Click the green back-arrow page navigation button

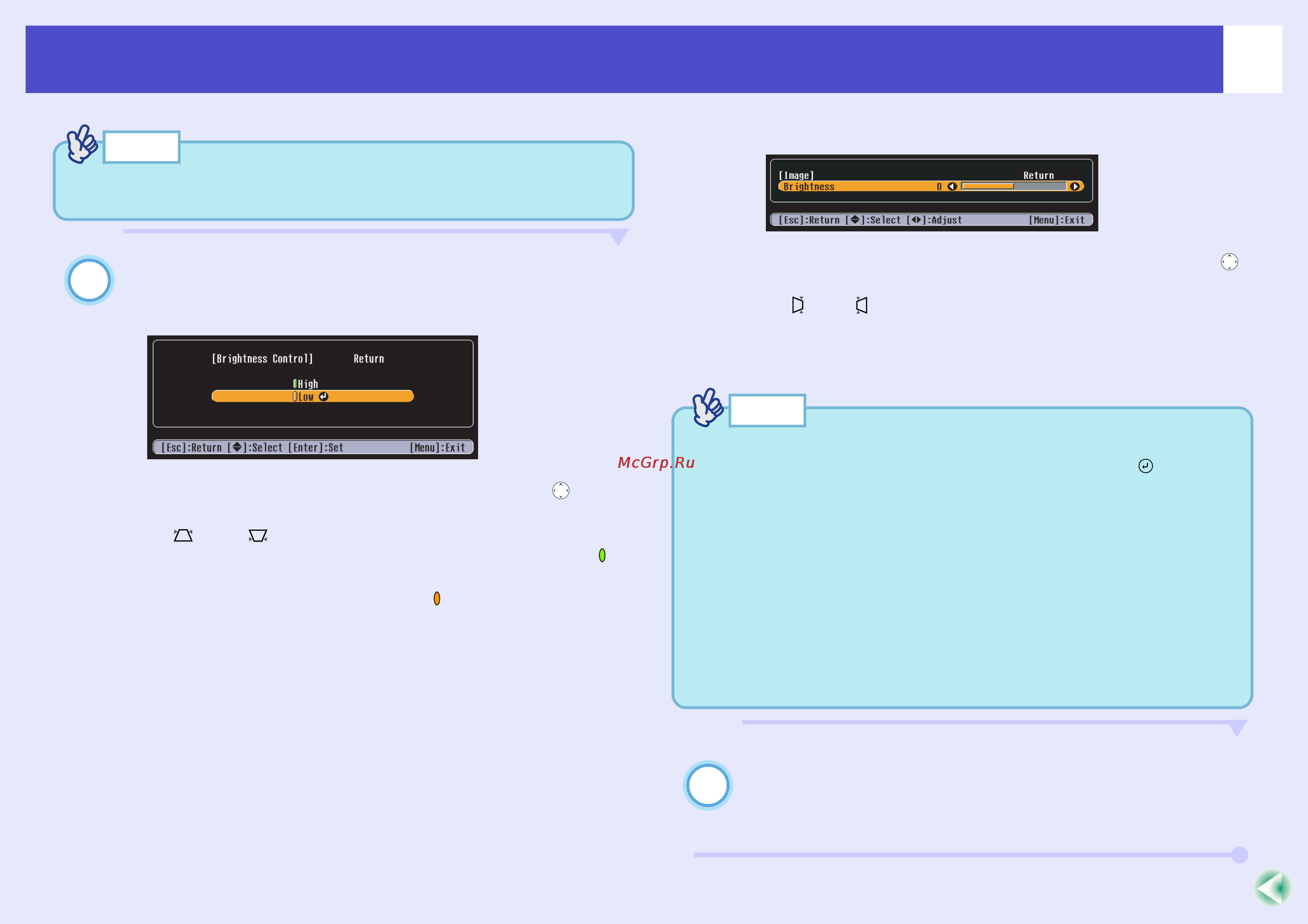(x=1273, y=887)
